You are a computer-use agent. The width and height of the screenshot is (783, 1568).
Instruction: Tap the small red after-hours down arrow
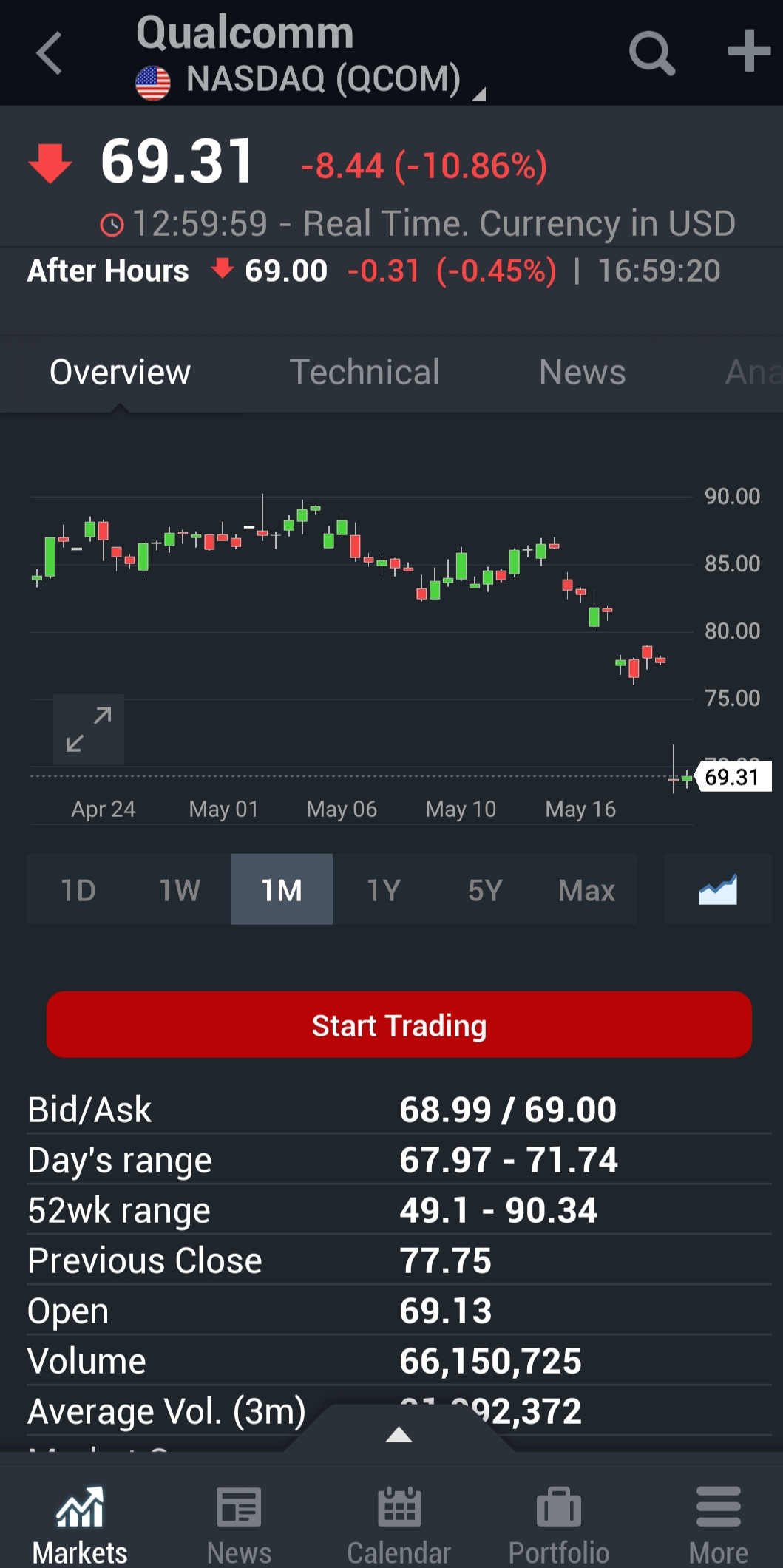click(223, 268)
